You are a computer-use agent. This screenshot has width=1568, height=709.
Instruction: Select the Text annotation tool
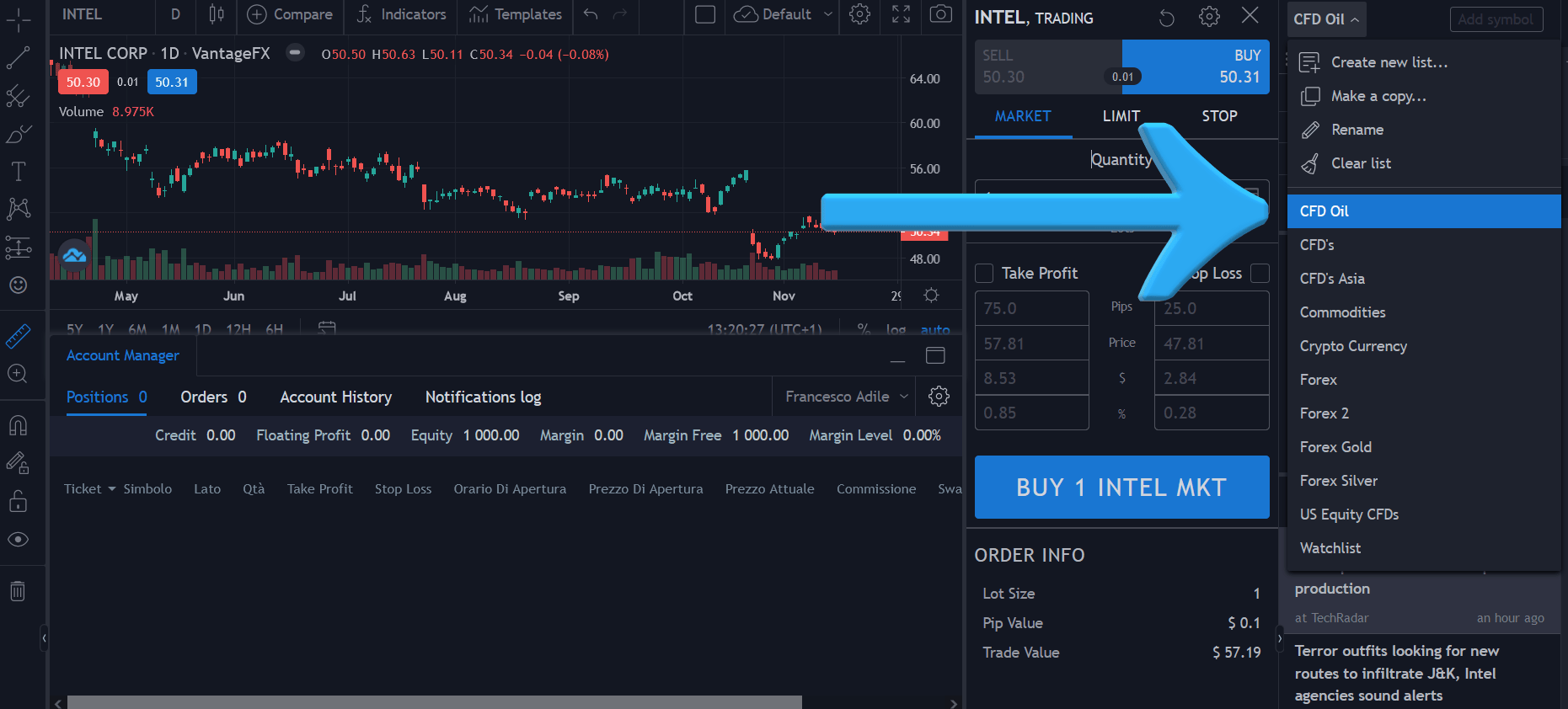pyautogui.click(x=18, y=172)
